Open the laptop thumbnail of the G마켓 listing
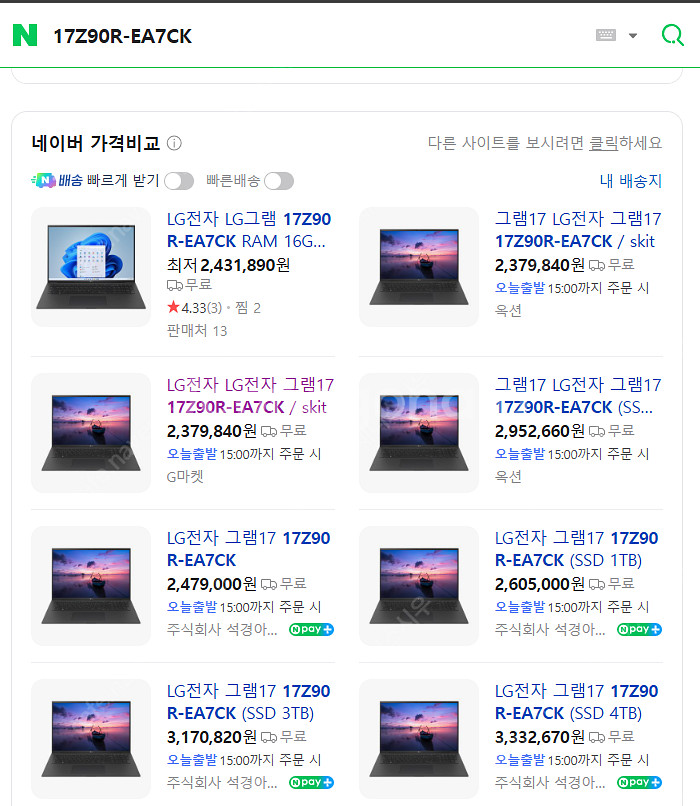Screen dimensions: 700x806 tap(91, 433)
